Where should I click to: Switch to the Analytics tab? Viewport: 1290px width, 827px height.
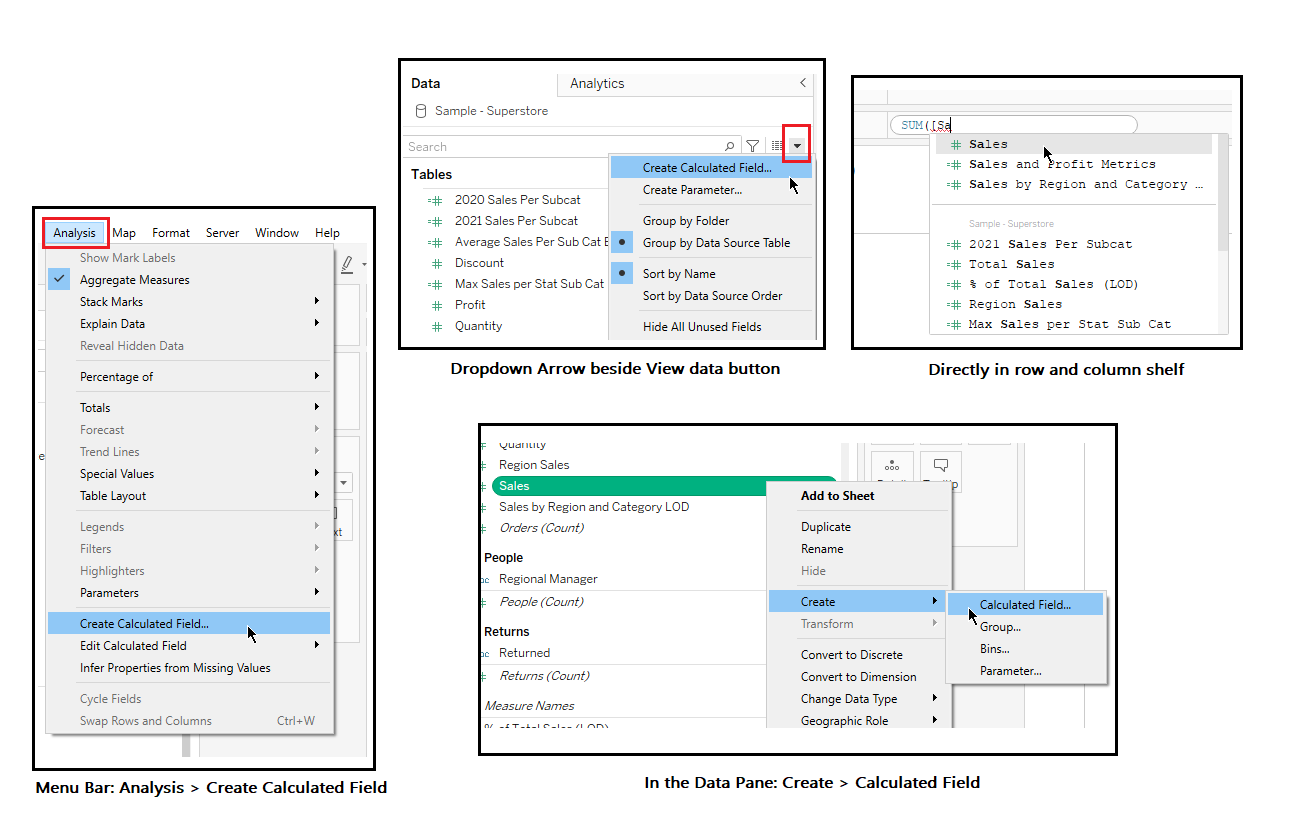(x=596, y=84)
